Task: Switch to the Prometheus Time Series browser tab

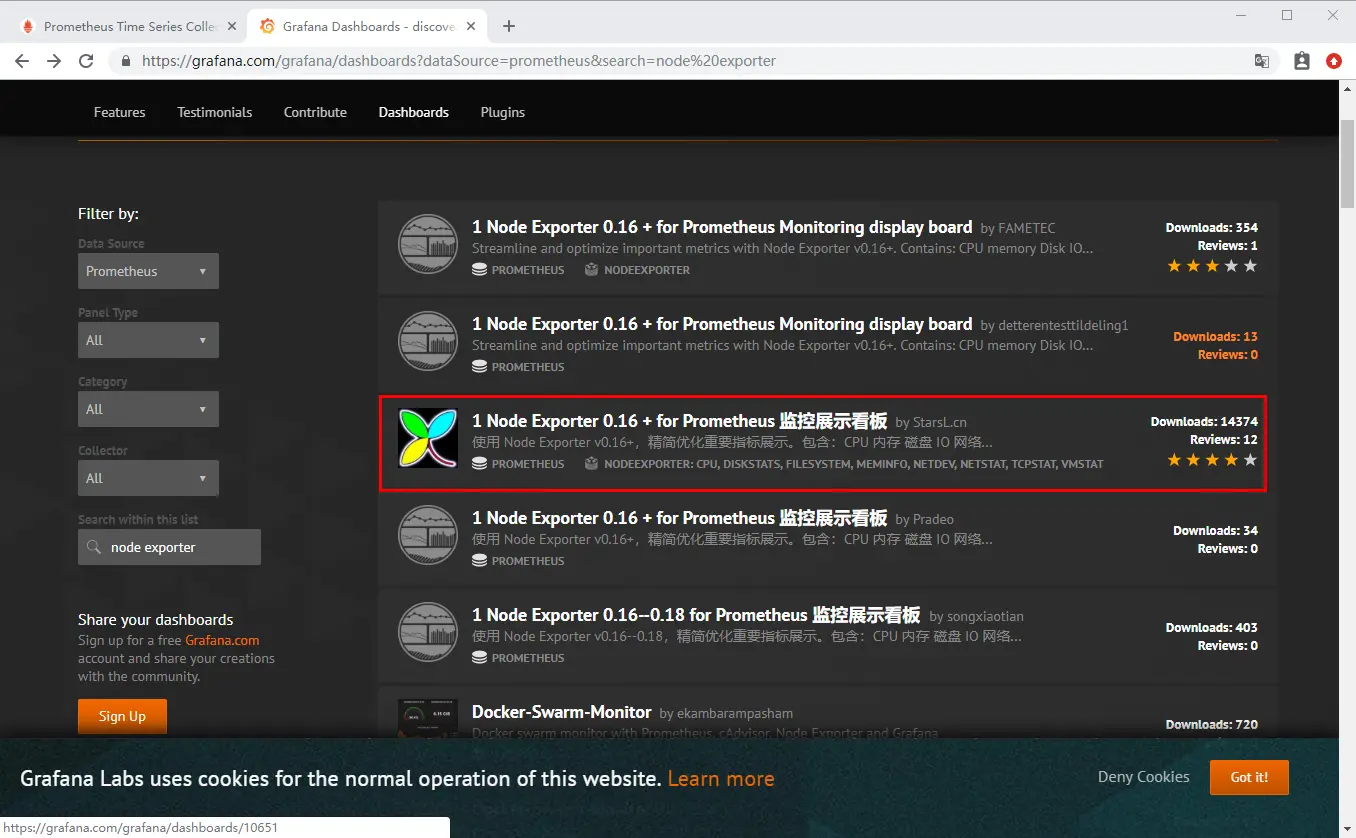Action: (128, 26)
